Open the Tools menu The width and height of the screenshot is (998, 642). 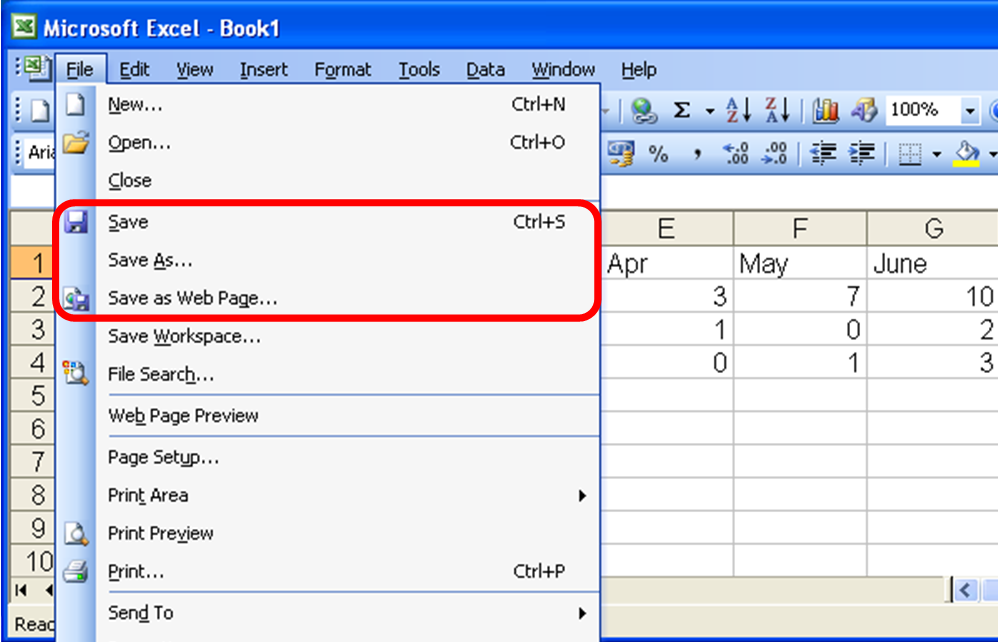tap(419, 69)
